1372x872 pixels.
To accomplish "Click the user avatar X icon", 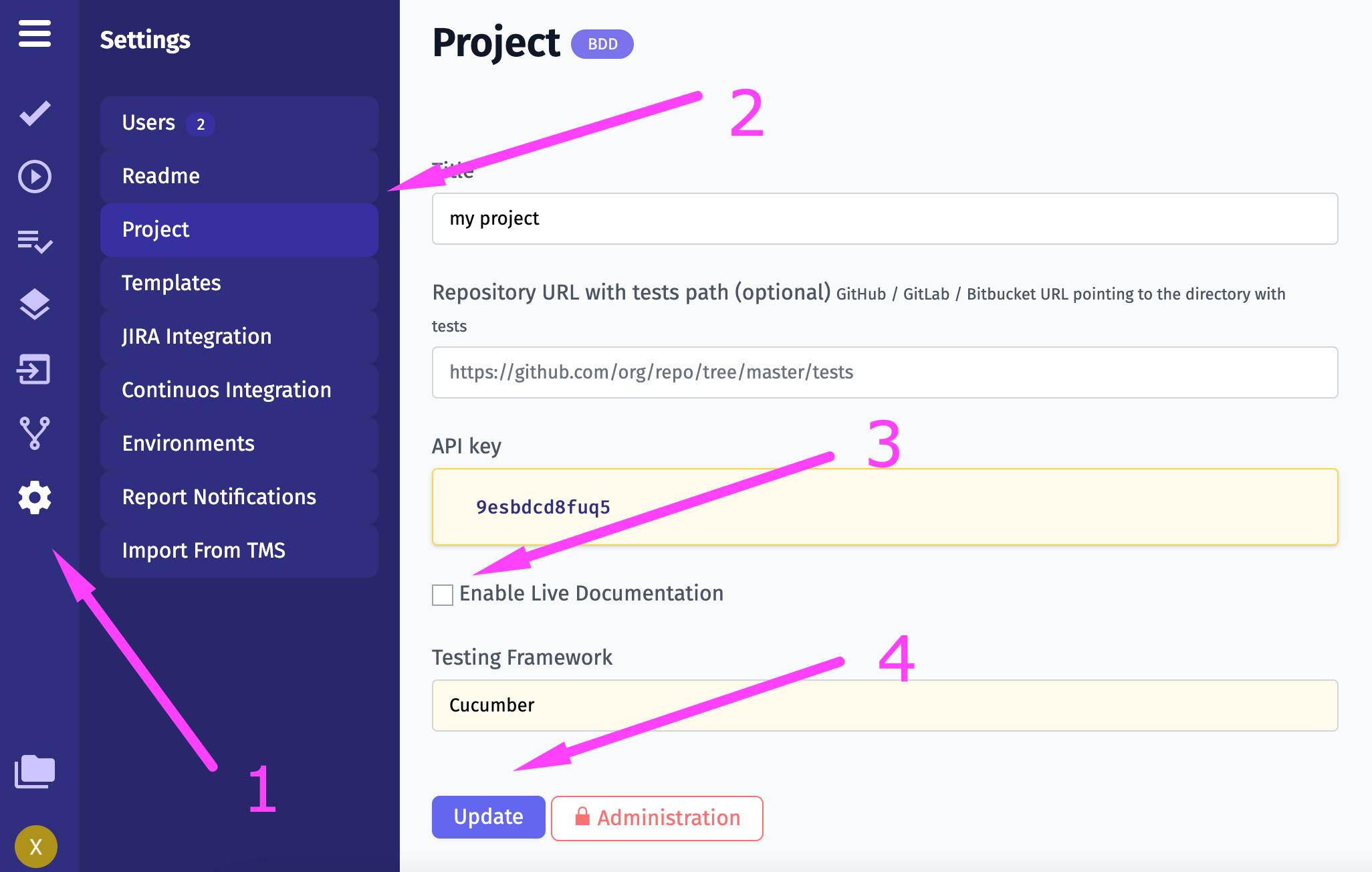I will tap(36, 847).
